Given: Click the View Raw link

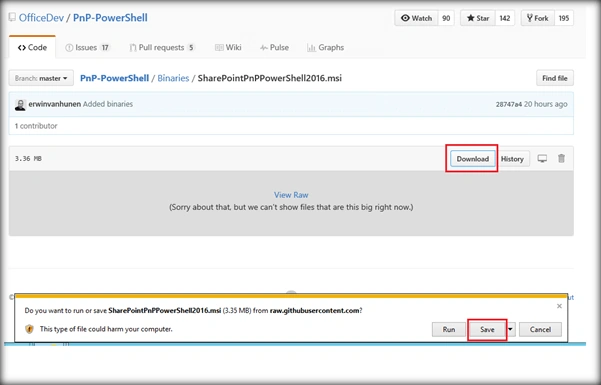Looking at the screenshot, I should 291,195.
